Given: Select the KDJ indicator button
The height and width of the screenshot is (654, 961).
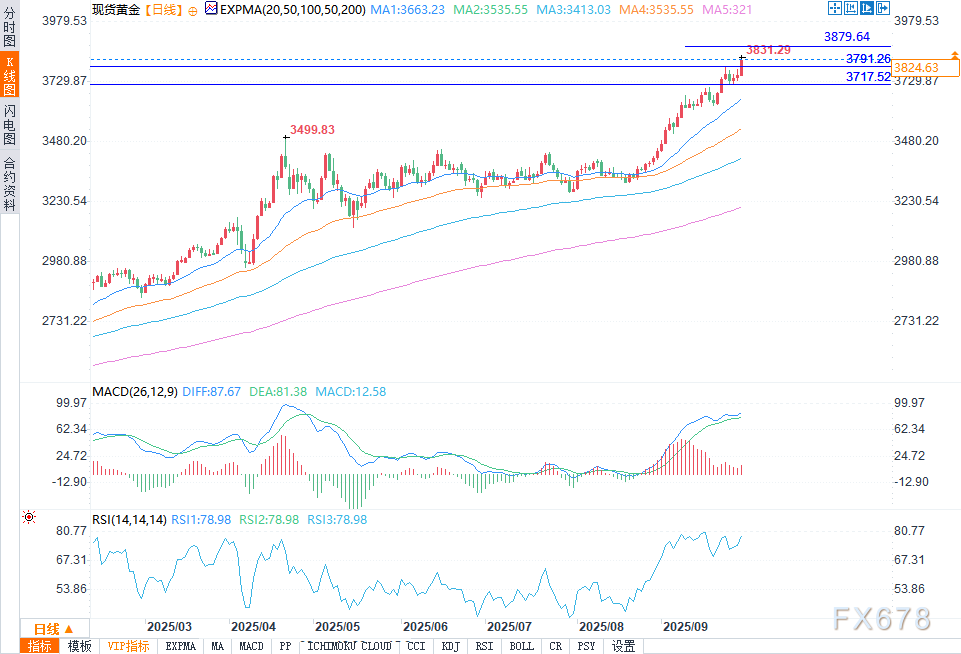Looking at the screenshot, I should 451,646.
